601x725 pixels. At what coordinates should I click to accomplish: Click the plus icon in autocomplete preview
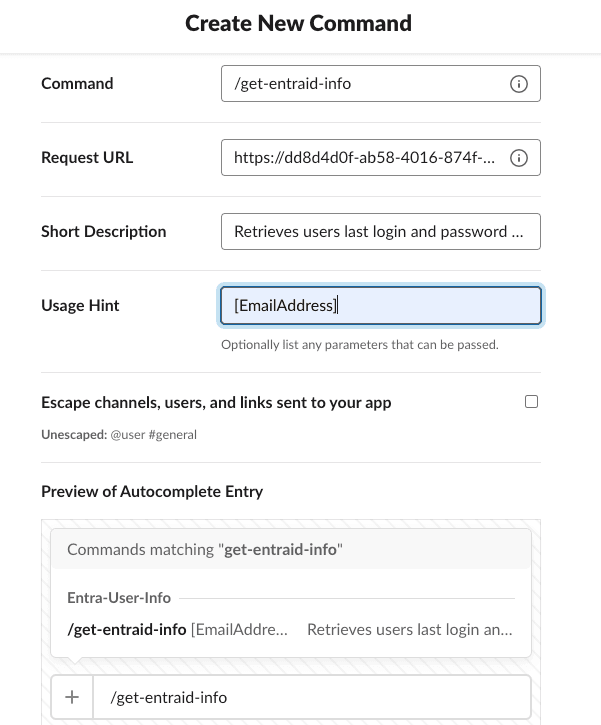(72, 697)
